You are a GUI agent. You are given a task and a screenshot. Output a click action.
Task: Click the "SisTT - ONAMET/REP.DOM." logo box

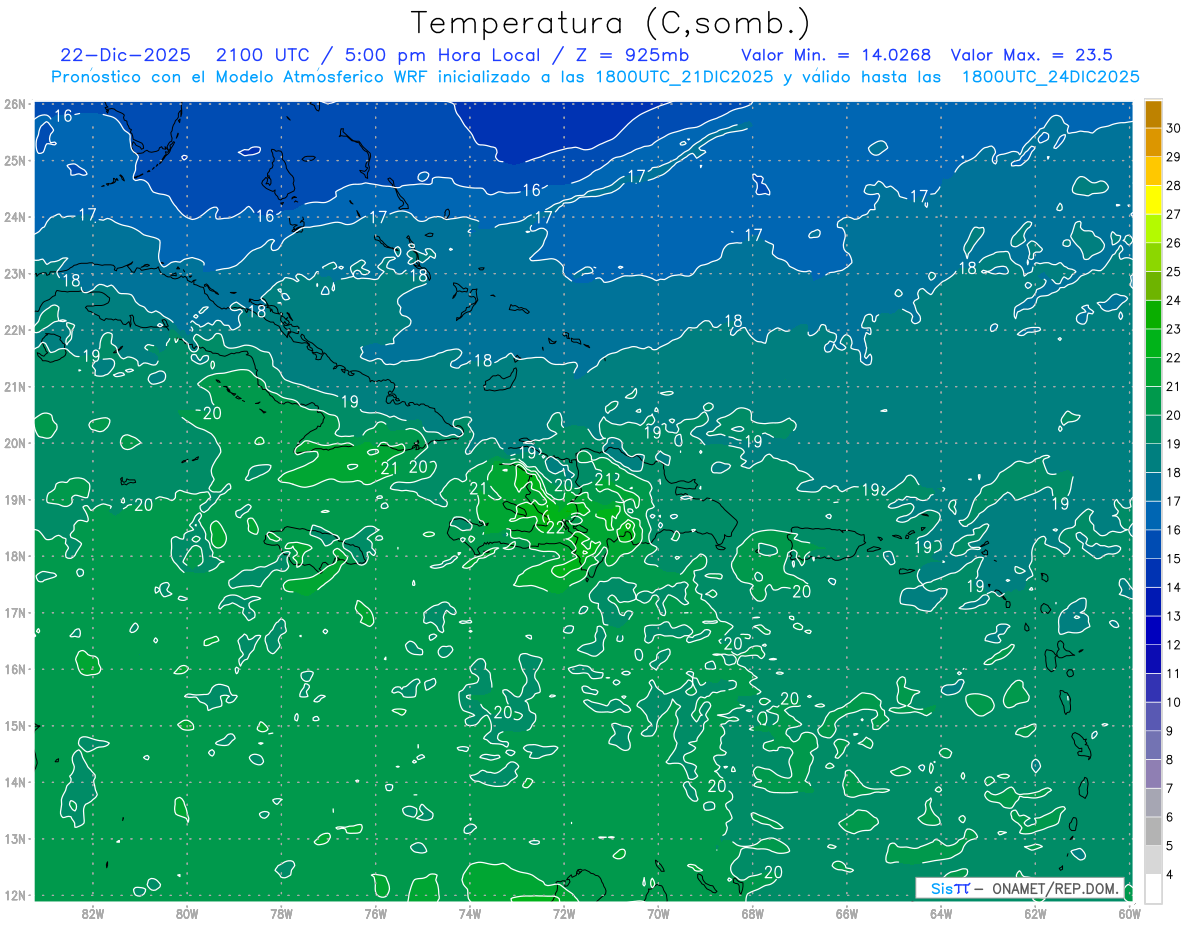[1021, 888]
